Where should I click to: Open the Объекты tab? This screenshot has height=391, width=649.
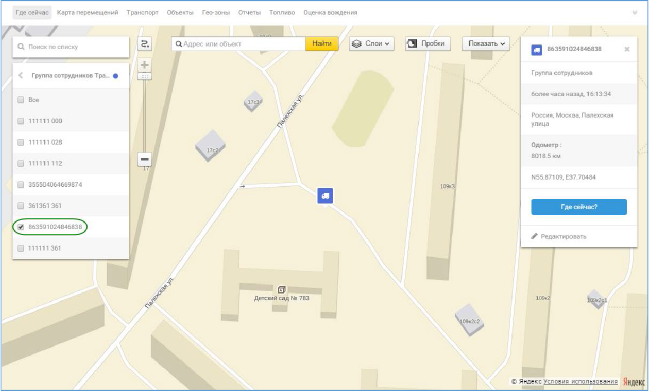pos(180,13)
